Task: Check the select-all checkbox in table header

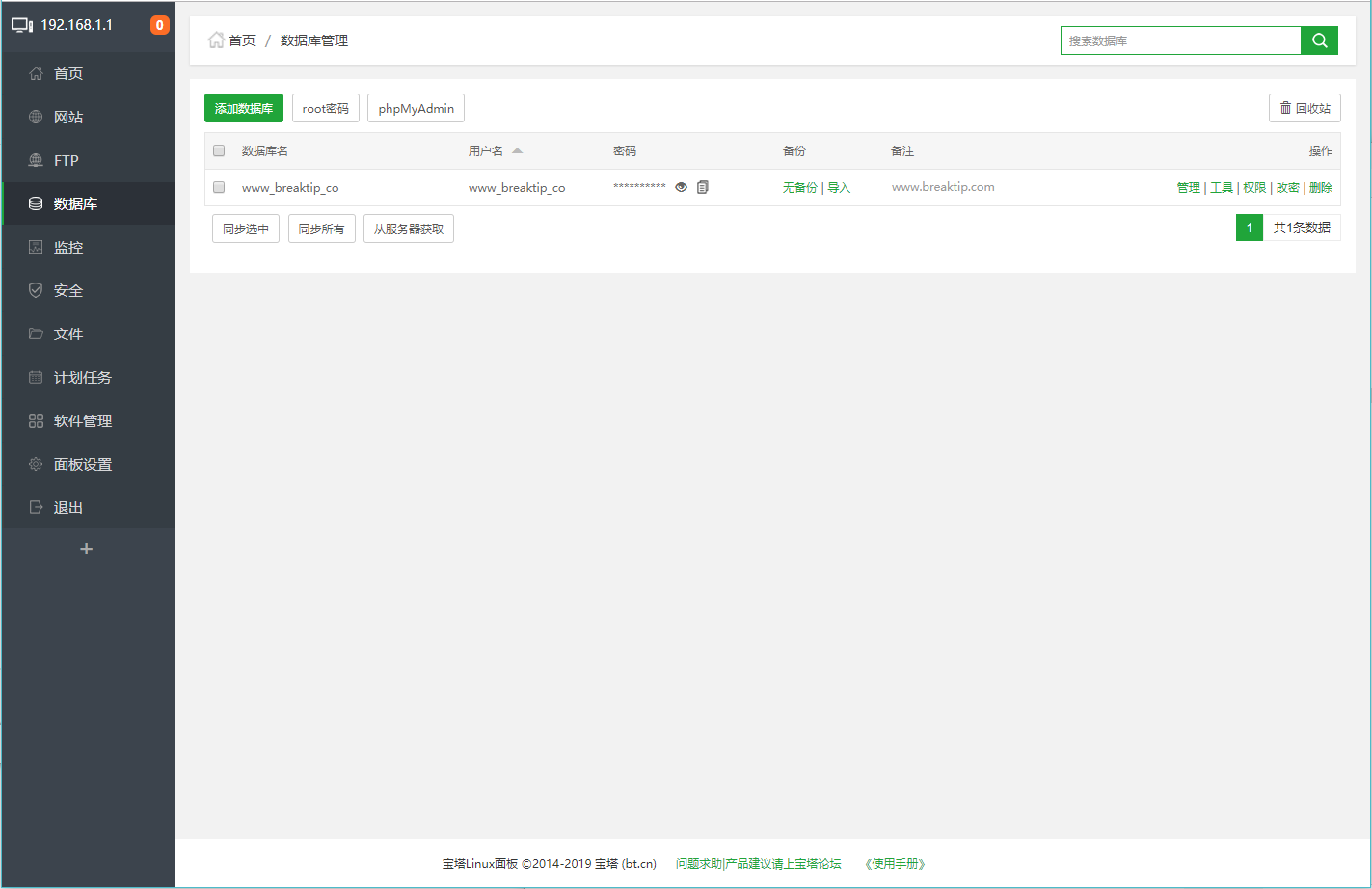Action: (219, 150)
